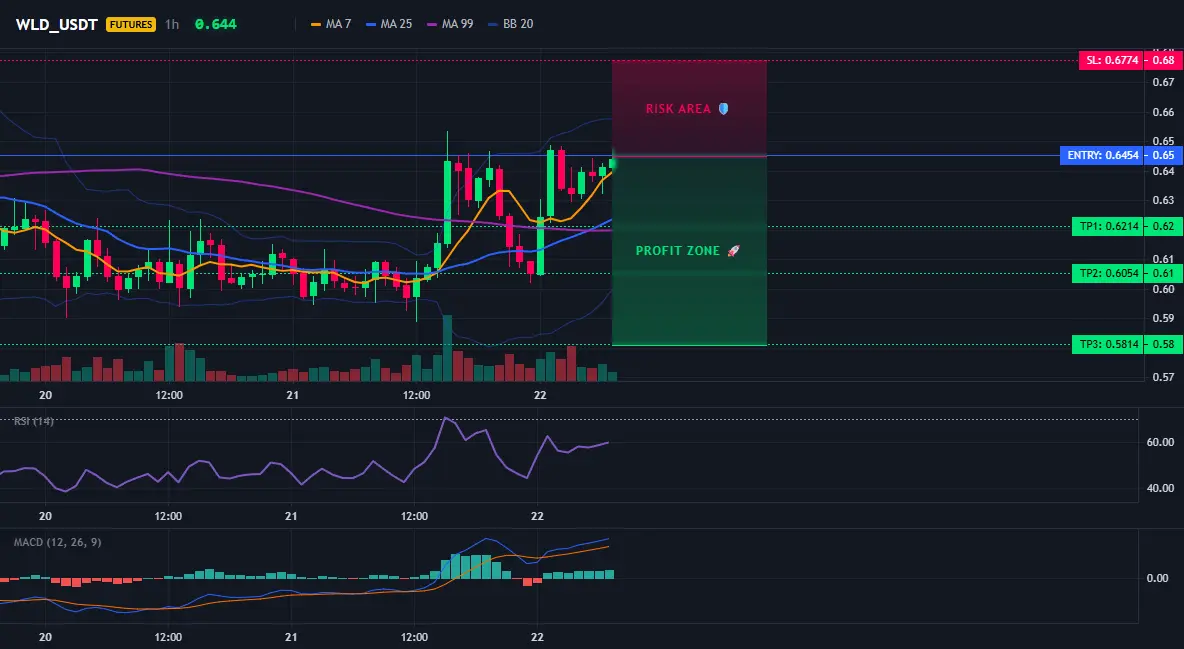Image resolution: width=1184 pixels, height=649 pixels.
Task: Toggle the MA 7 legend entry
Action: pyautogui.click(x=331, y=24)
